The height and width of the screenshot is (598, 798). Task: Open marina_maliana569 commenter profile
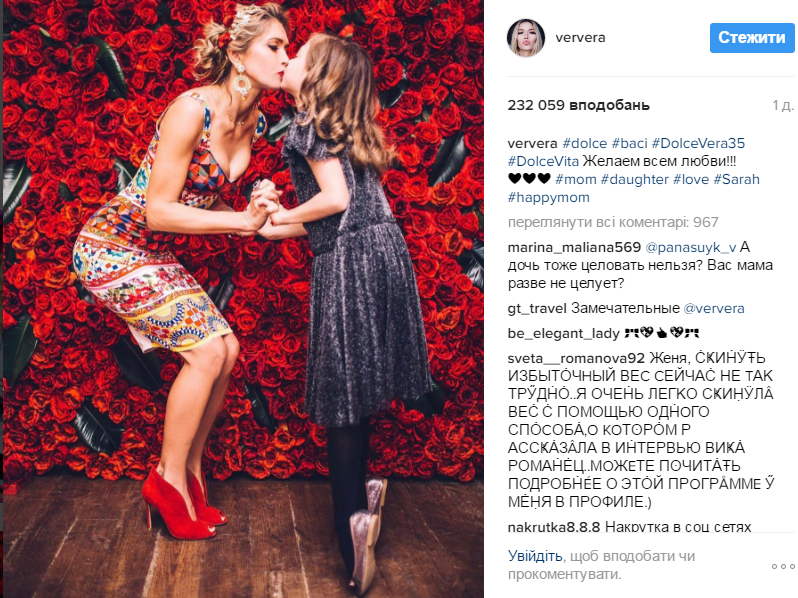pyautogui.click(x=574, y=247)
